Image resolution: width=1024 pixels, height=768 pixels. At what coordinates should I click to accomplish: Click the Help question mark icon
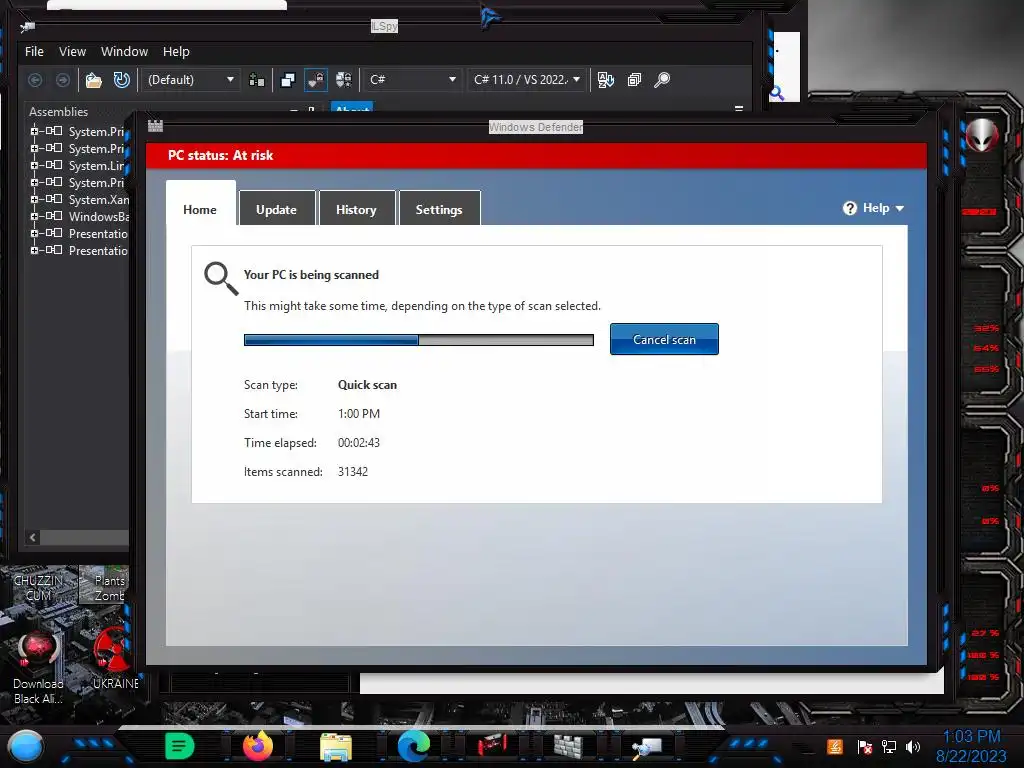point(850,208)
